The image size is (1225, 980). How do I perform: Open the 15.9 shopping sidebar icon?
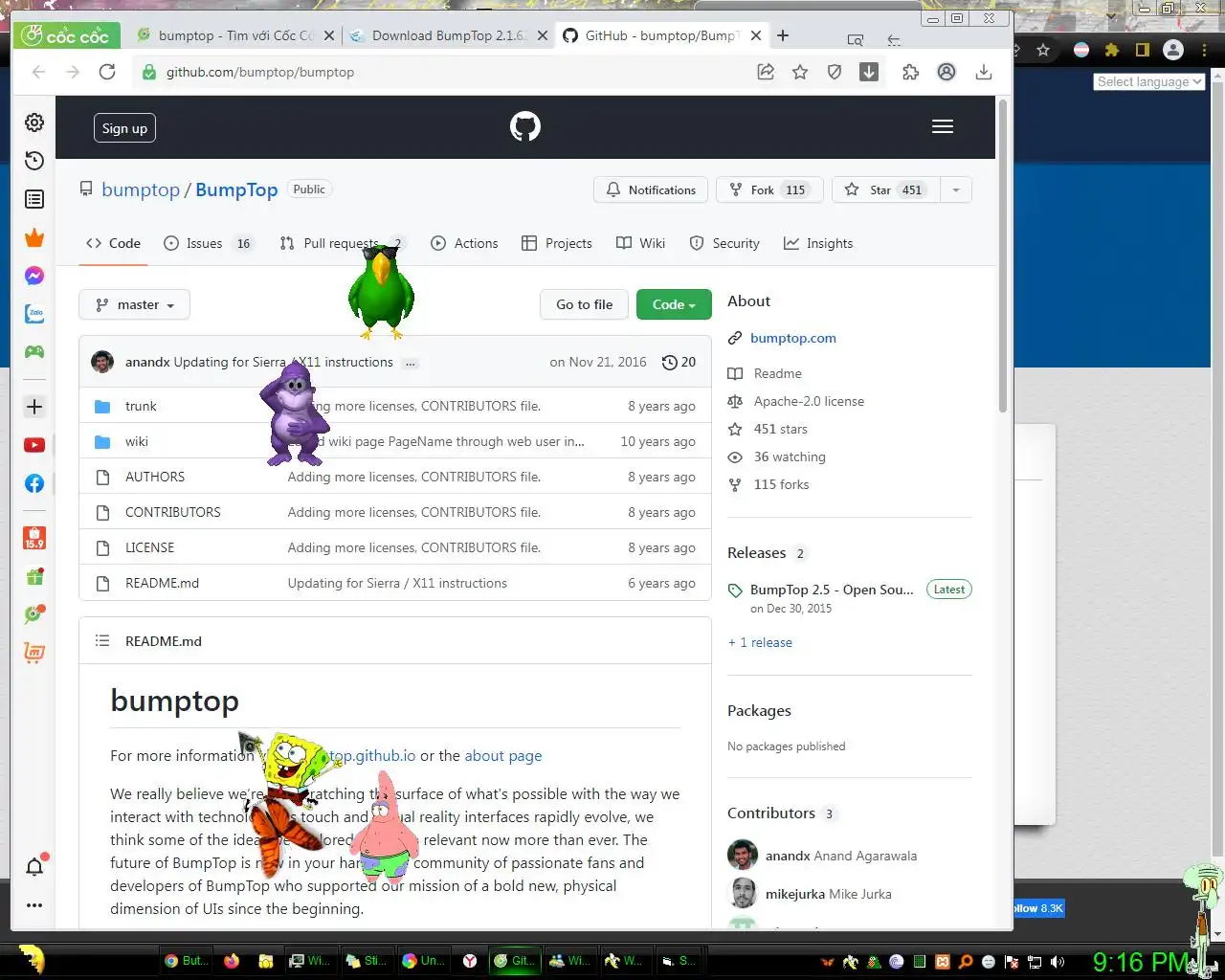[x=34, y=538]
